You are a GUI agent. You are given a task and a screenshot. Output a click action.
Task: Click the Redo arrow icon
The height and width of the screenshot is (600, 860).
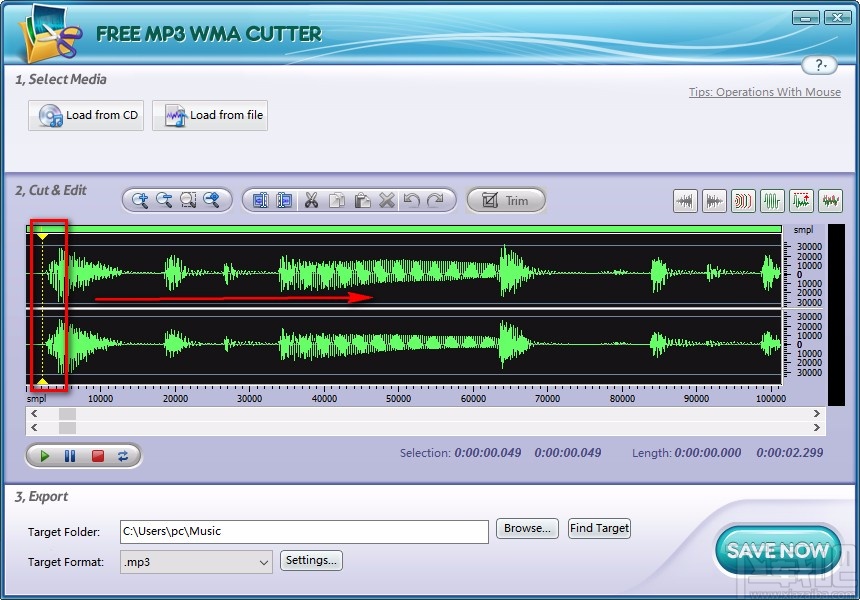(435, 200)
